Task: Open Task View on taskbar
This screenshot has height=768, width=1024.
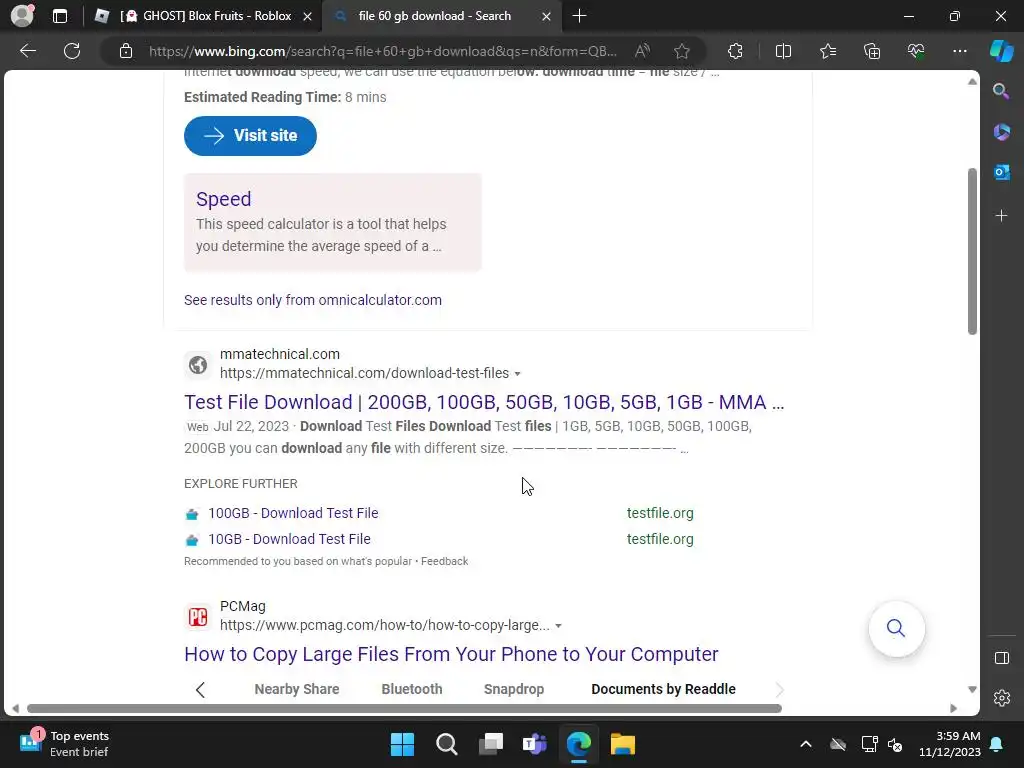Action: click(x=491, y=744)
